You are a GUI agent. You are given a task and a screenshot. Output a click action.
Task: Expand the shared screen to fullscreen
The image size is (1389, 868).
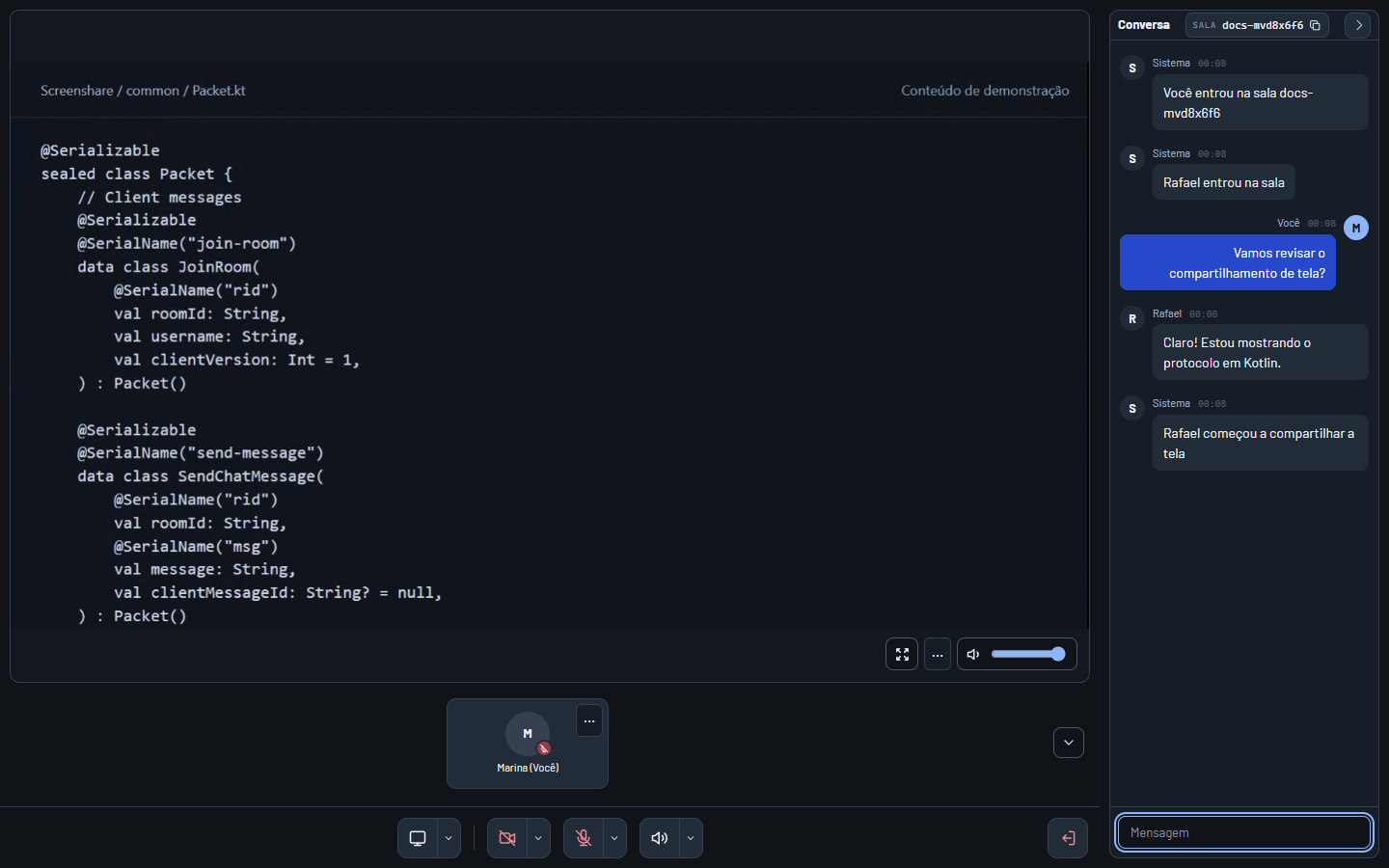tap(902, 654)
